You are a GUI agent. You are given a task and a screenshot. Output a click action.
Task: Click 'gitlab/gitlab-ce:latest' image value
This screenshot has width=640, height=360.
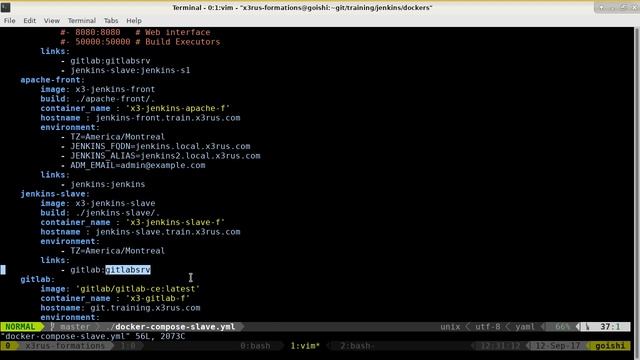(138, 289)
